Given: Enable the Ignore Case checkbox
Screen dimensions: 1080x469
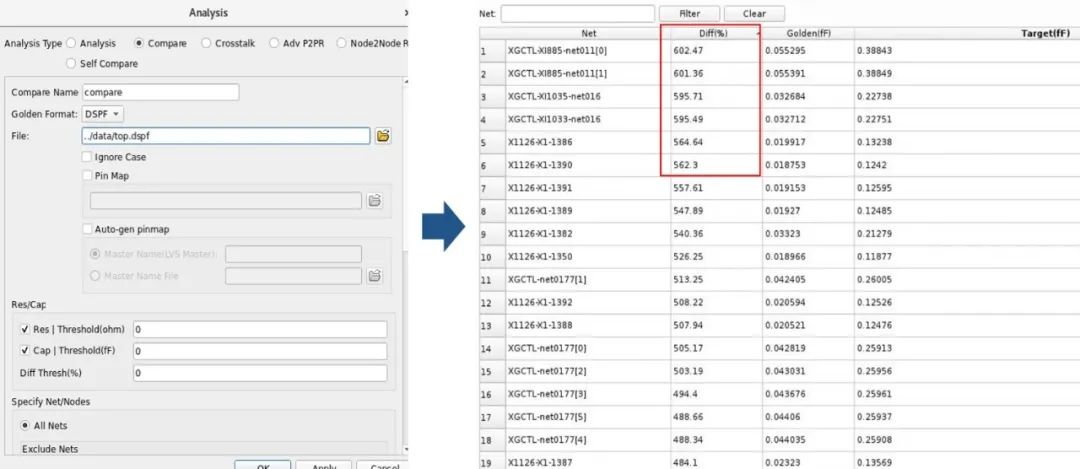Looking at the screenshot, I should [x=87, y=156].
